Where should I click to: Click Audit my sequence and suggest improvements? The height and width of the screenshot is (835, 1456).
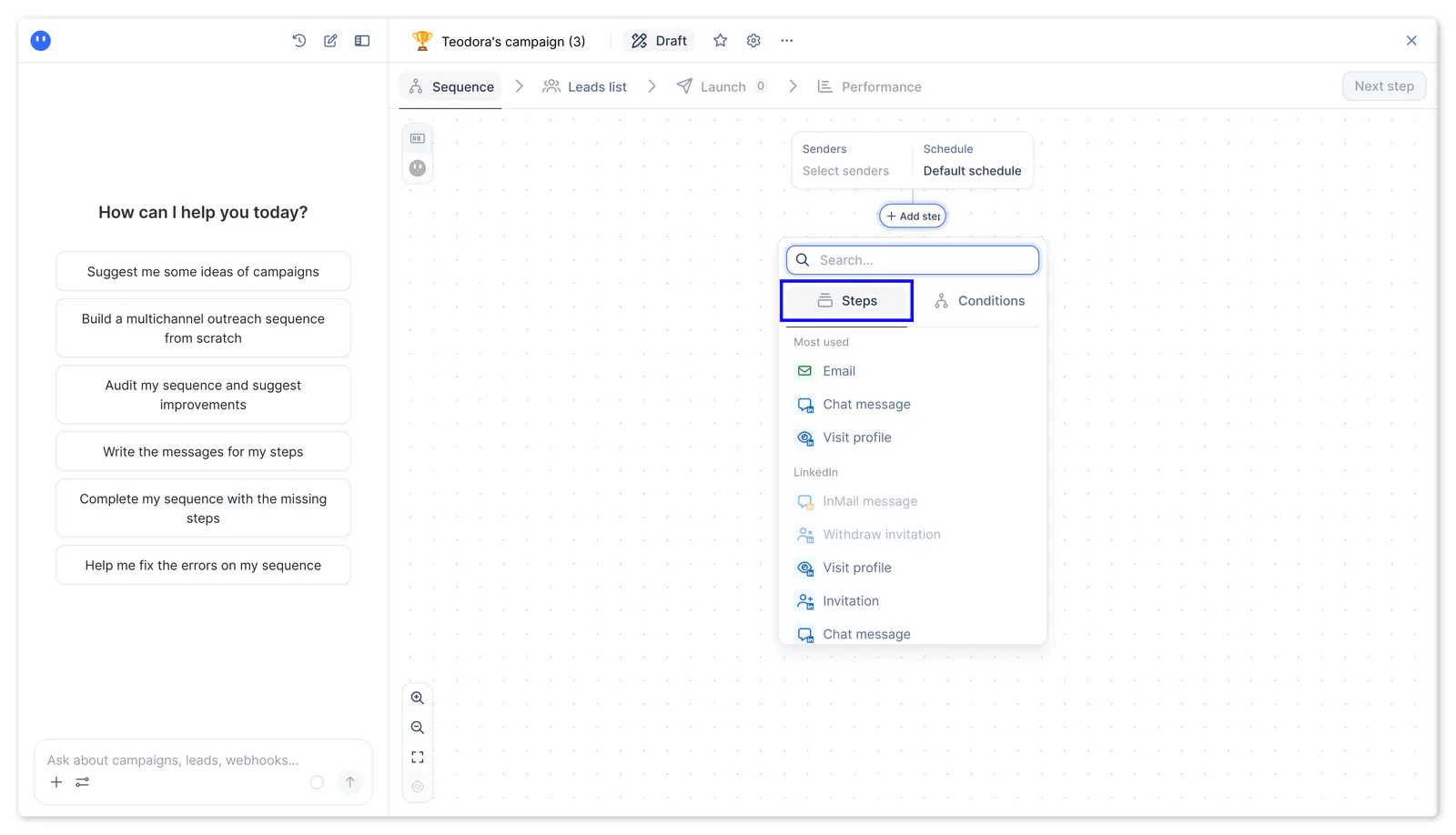(203, 395)
